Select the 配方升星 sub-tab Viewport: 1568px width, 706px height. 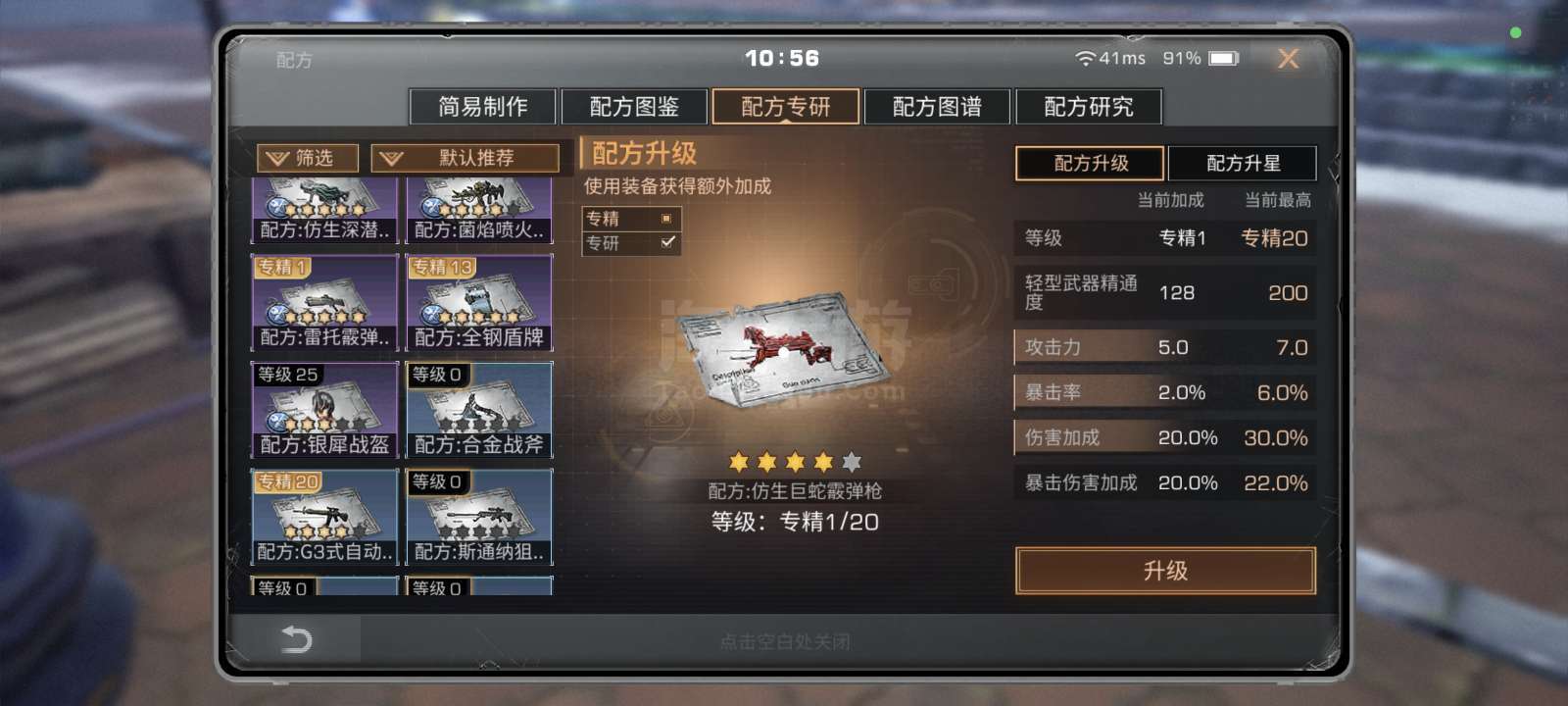click(x=1243, y=163)
